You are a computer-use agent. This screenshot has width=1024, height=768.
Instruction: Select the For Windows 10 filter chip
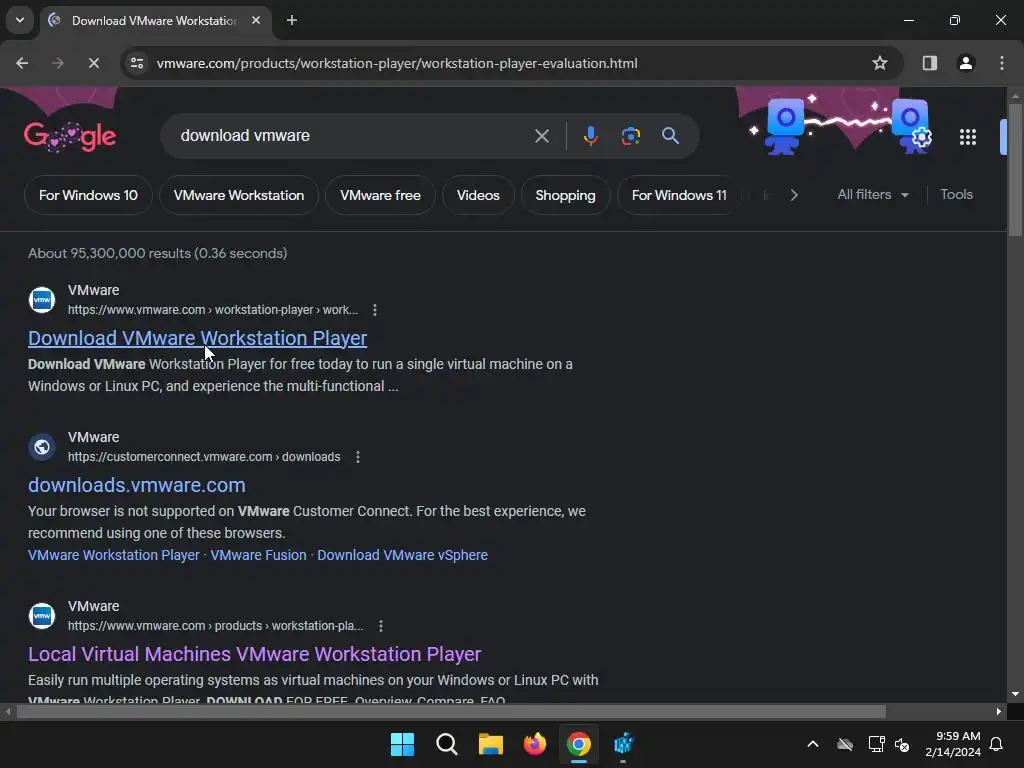[88, 195]
